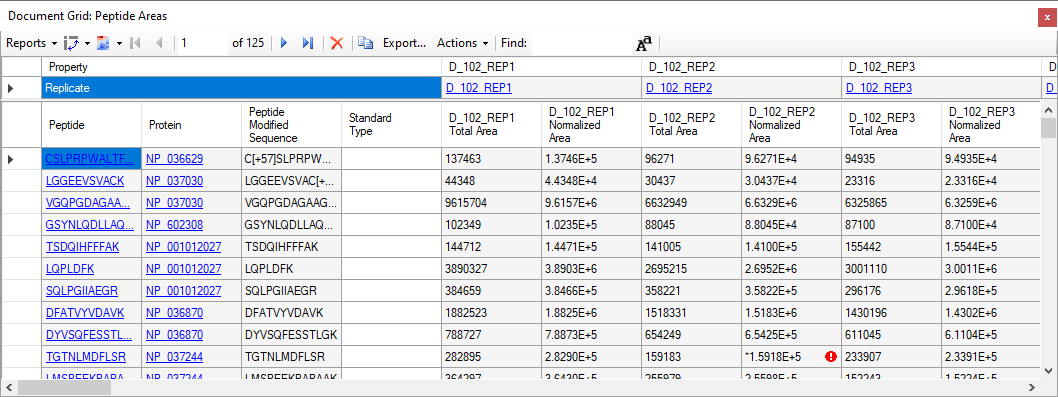Click the column filter icon in toolbar

point(103,43)
